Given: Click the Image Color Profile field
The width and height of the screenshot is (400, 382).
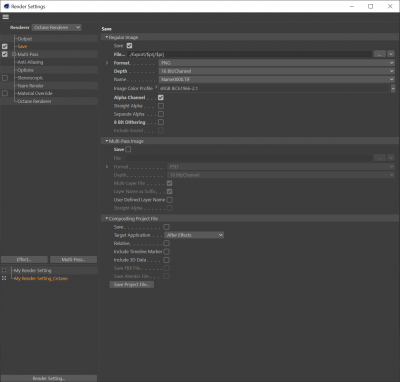Looking at the screenshot, I should coord(274,88).
